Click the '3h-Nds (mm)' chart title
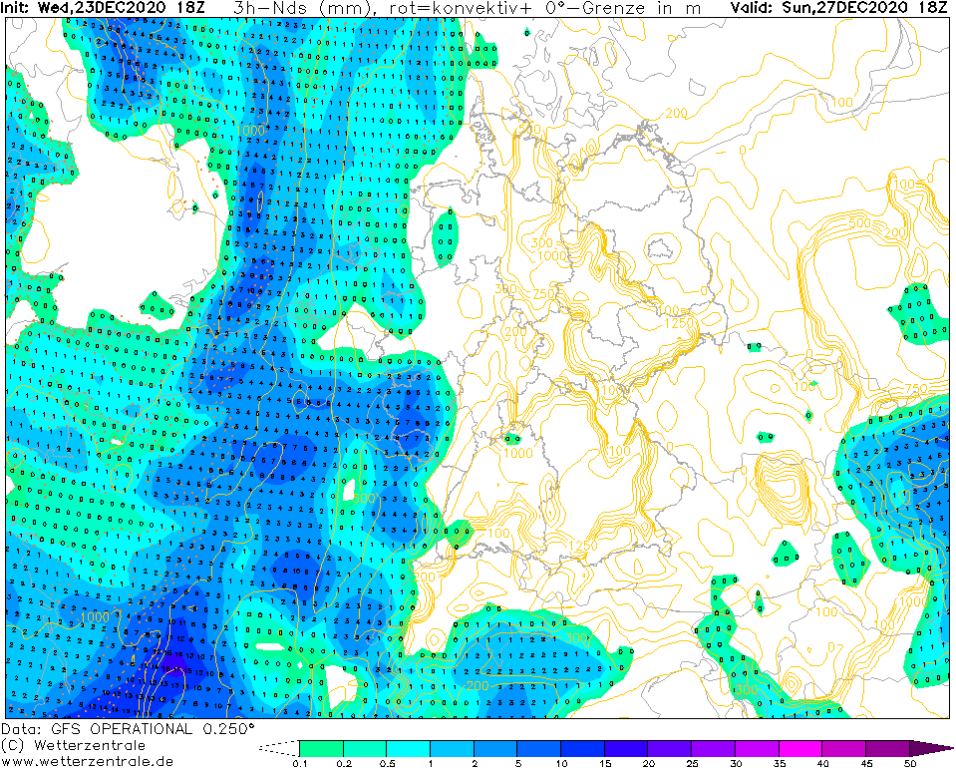The image size is (956, 768). pyautogui.click(x=294, y=8)
